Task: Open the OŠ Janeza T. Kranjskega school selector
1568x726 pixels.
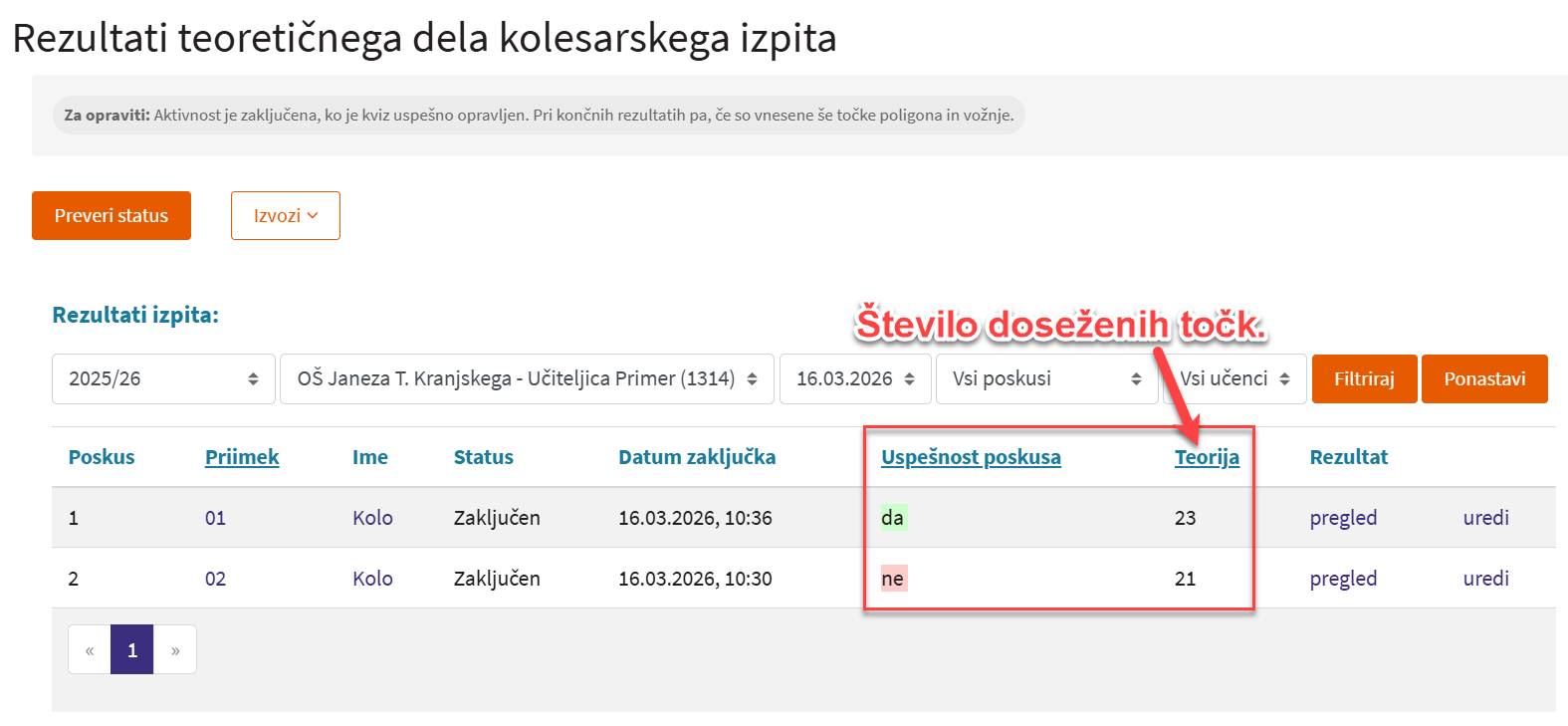Action: (527, 379)
